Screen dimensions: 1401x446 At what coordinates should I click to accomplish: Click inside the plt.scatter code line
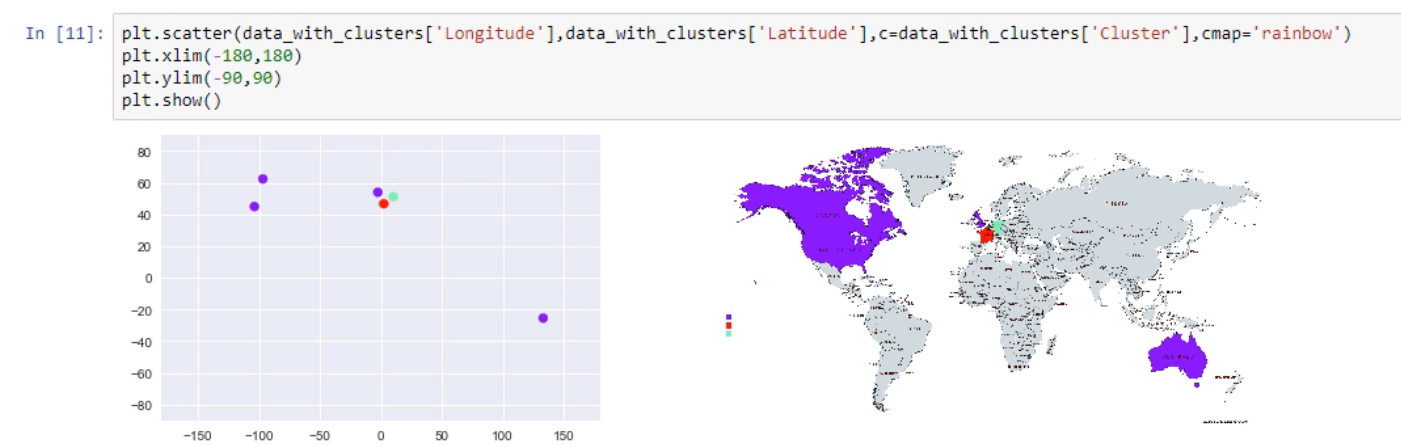pyautogui.click(x=700, y=35)
